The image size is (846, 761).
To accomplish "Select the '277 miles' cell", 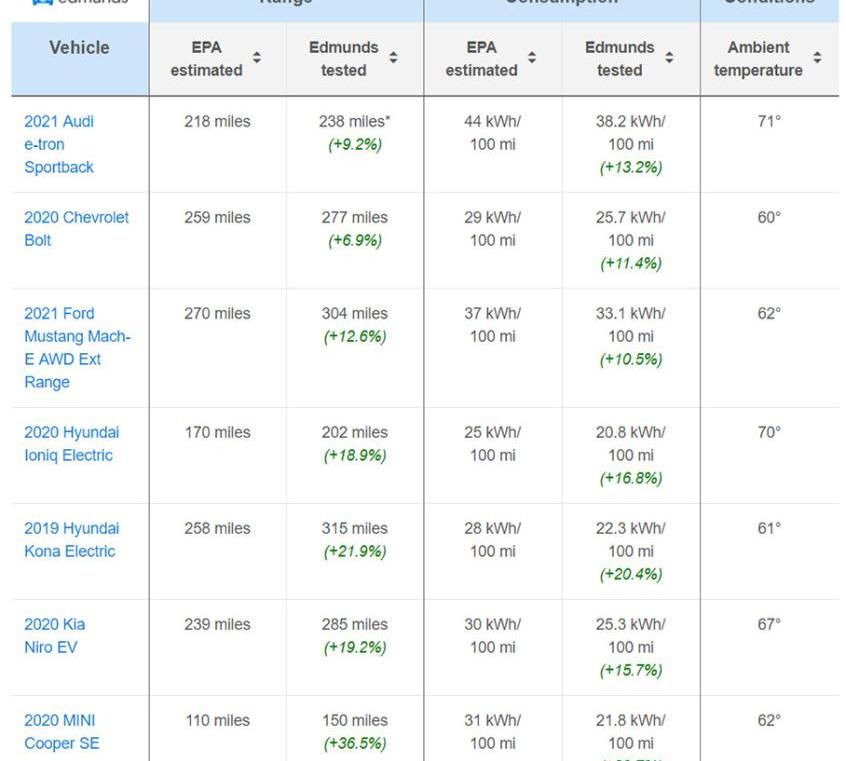I will [x=354, y=218].
